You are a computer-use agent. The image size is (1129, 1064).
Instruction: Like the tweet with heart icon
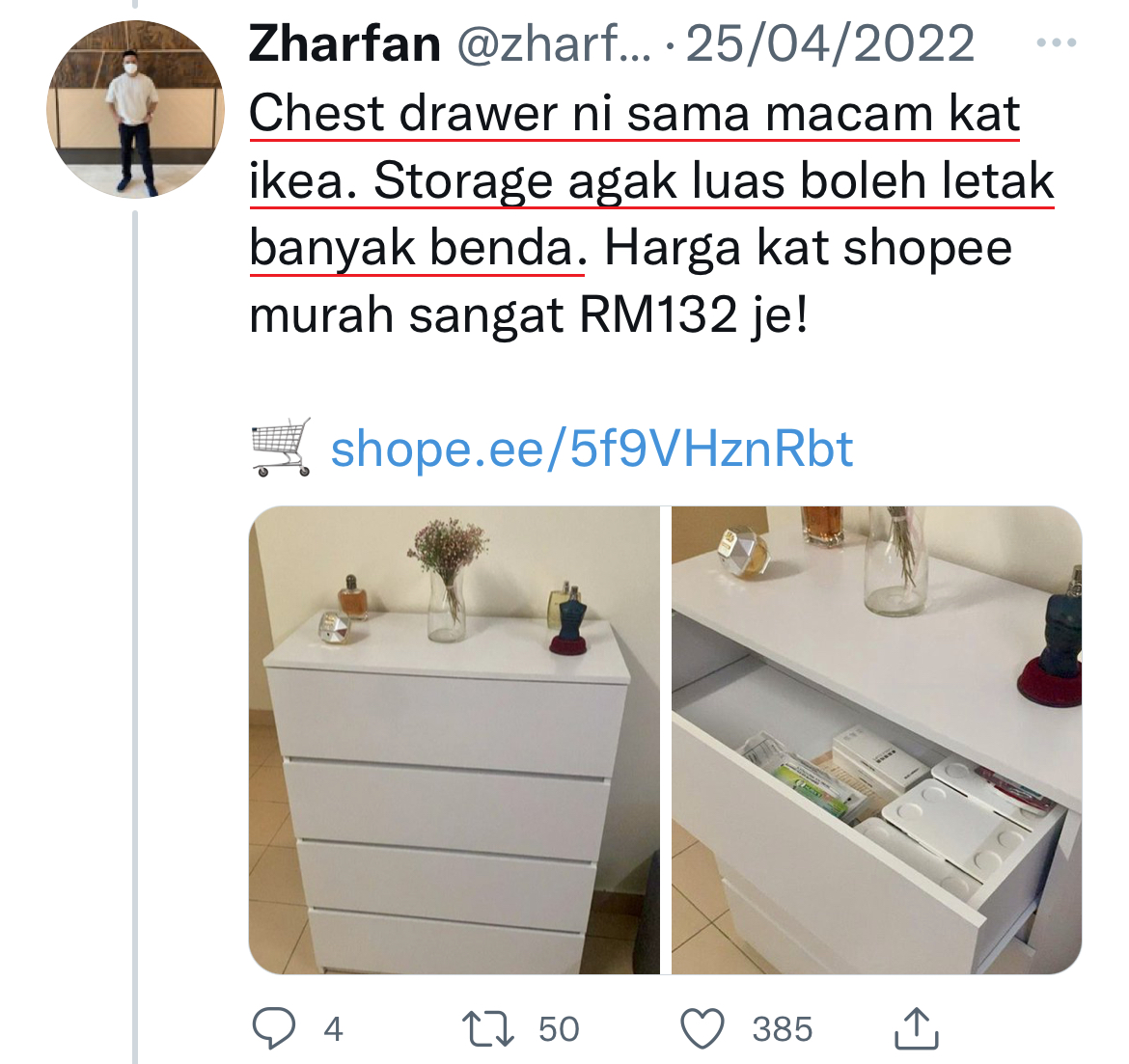702,1028
